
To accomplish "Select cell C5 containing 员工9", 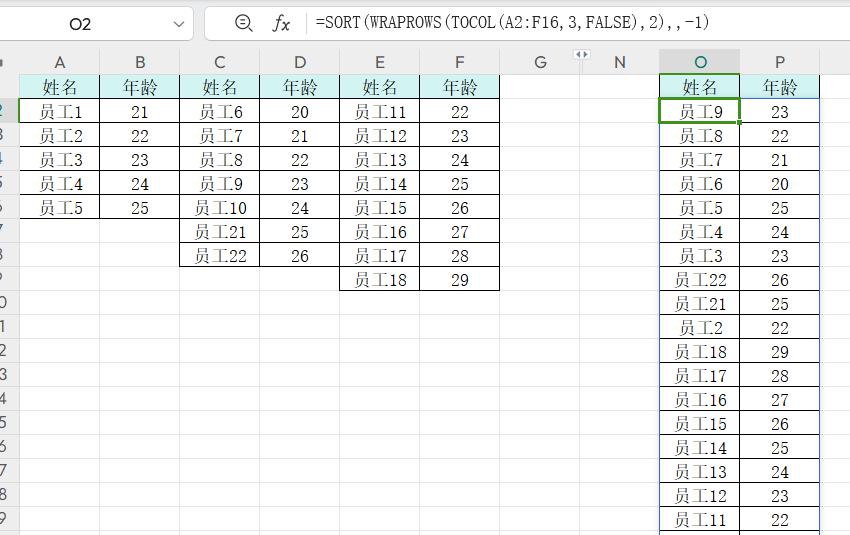I will [220, 183].
